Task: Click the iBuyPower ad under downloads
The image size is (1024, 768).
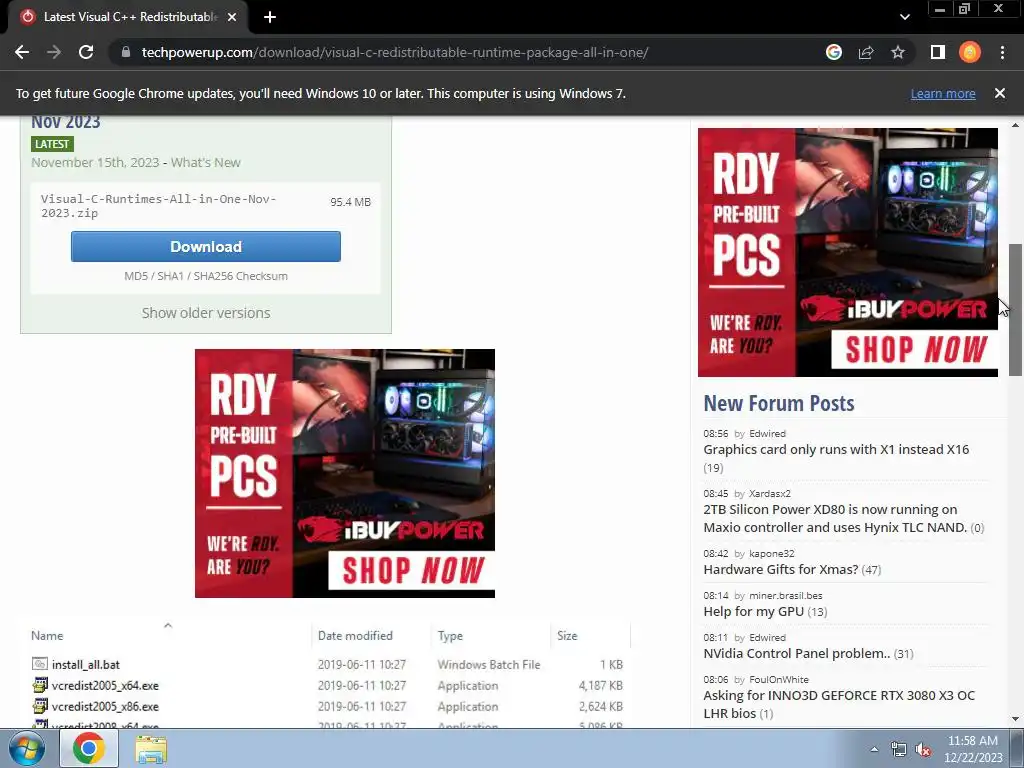Action: (x=345, y=473)
